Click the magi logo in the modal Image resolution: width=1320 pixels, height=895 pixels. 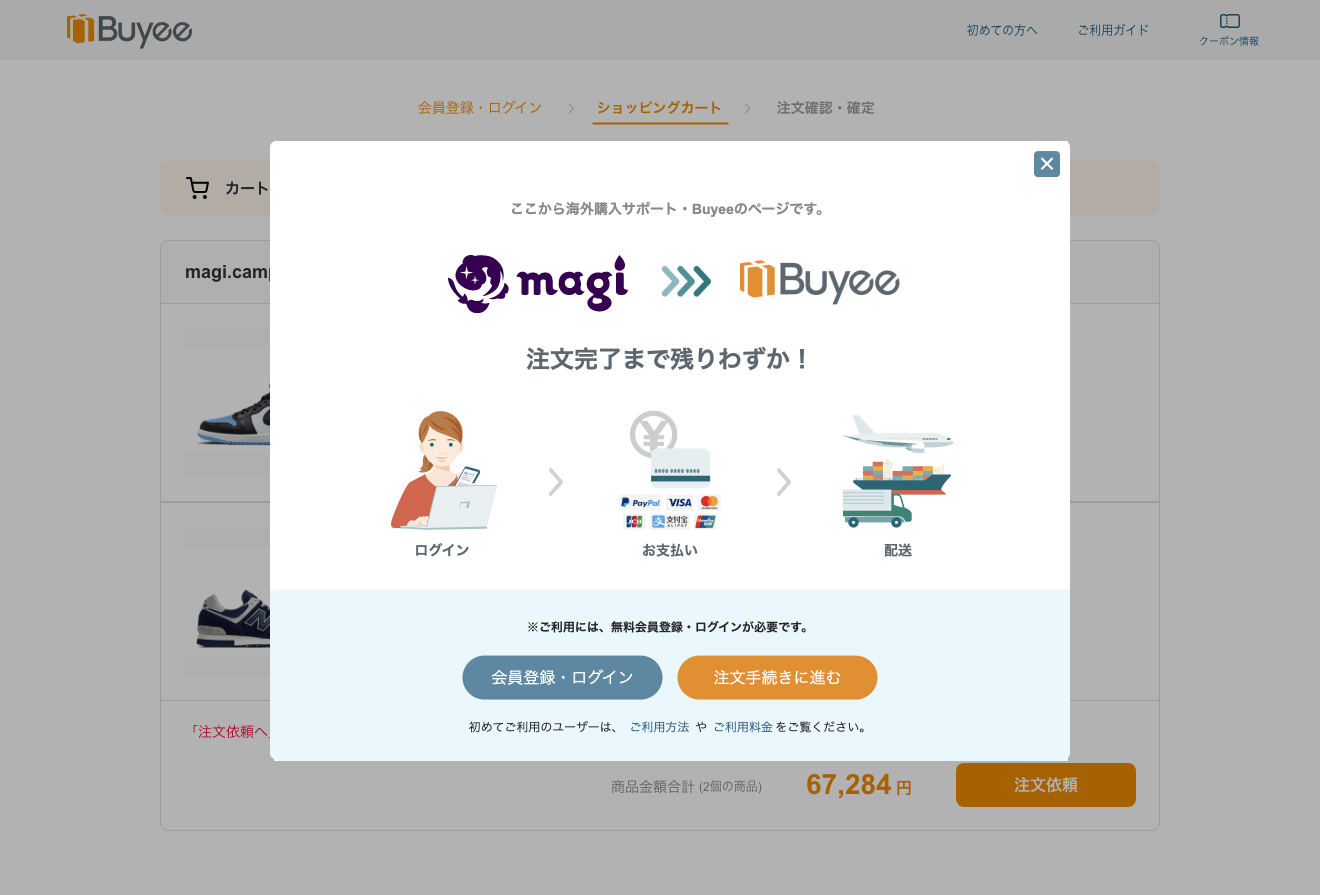[538, 282]
